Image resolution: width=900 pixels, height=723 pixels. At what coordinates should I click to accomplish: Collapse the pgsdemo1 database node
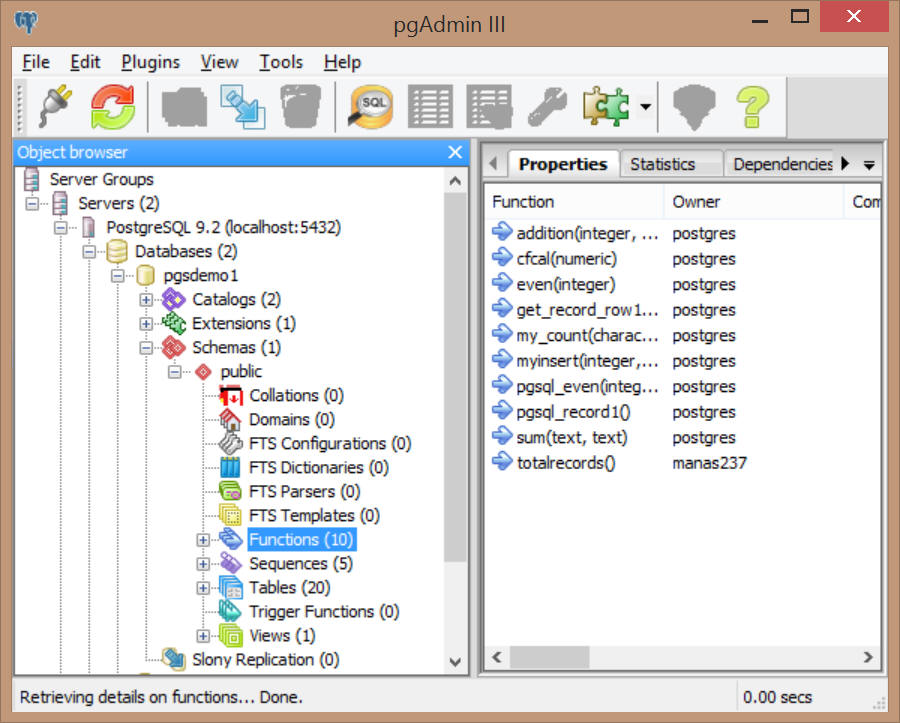(118, 275)
